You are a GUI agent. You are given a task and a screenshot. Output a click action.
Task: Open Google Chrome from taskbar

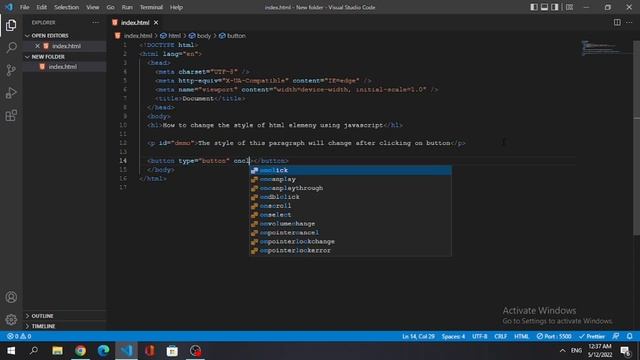(x=80, y=351)
